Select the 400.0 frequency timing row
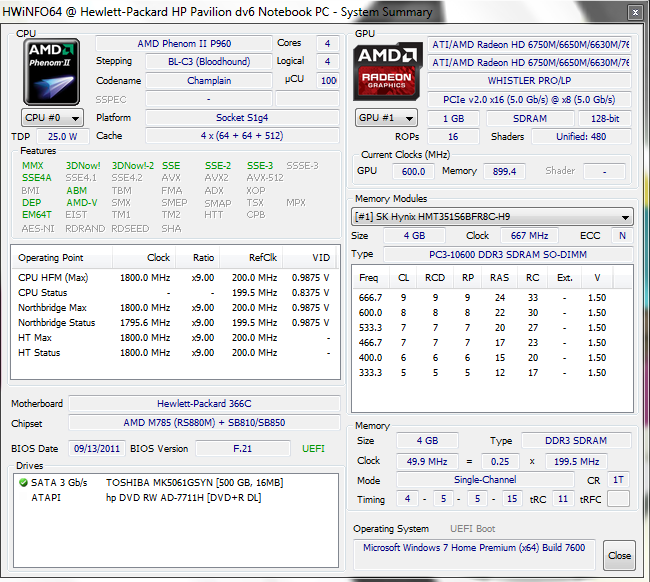This screenshot has width=650, height=582. [492, 357]
